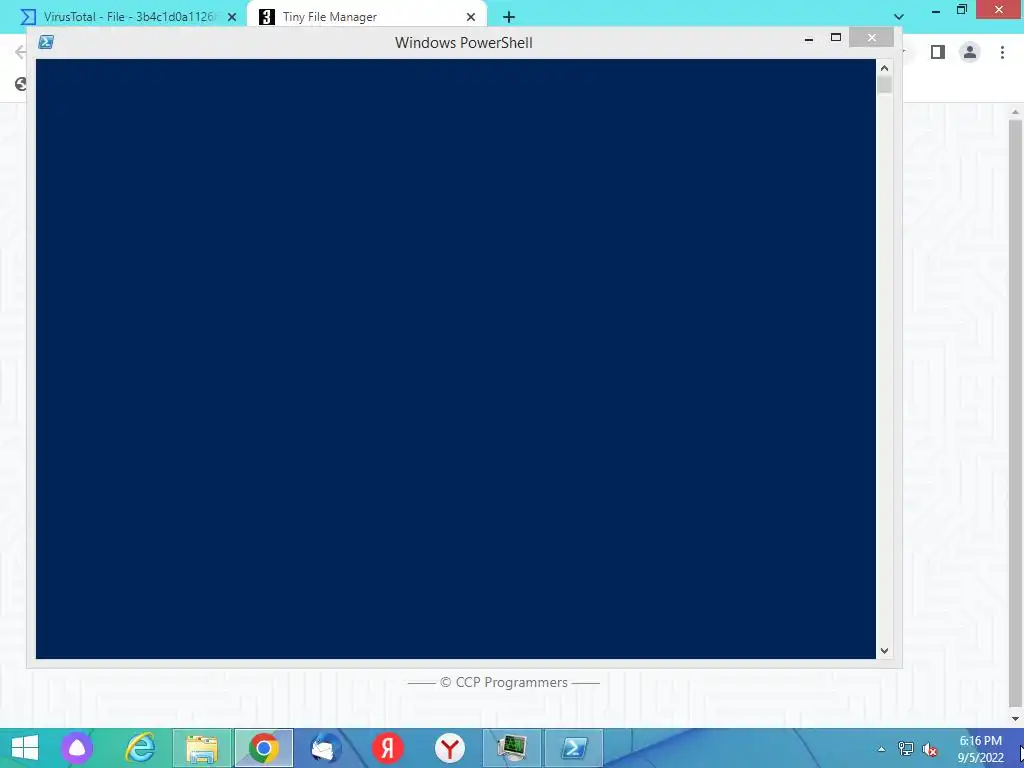Toggle Chrome side panel icon

[938, 52]
